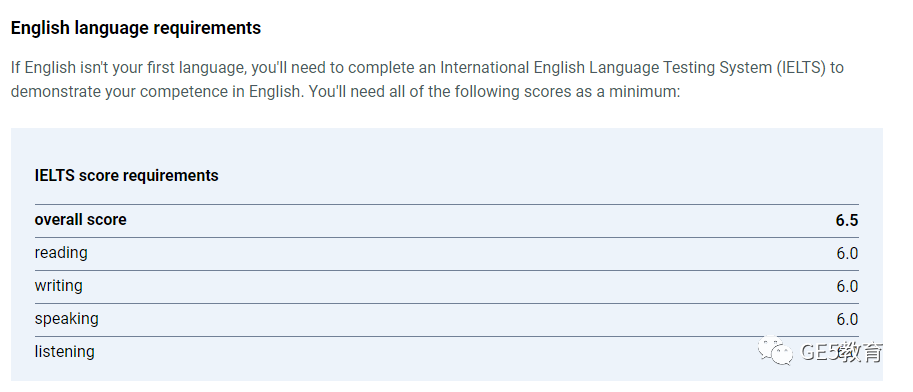
Task: Click the phrase International English Language Testing System
Action: pos(605,68)
